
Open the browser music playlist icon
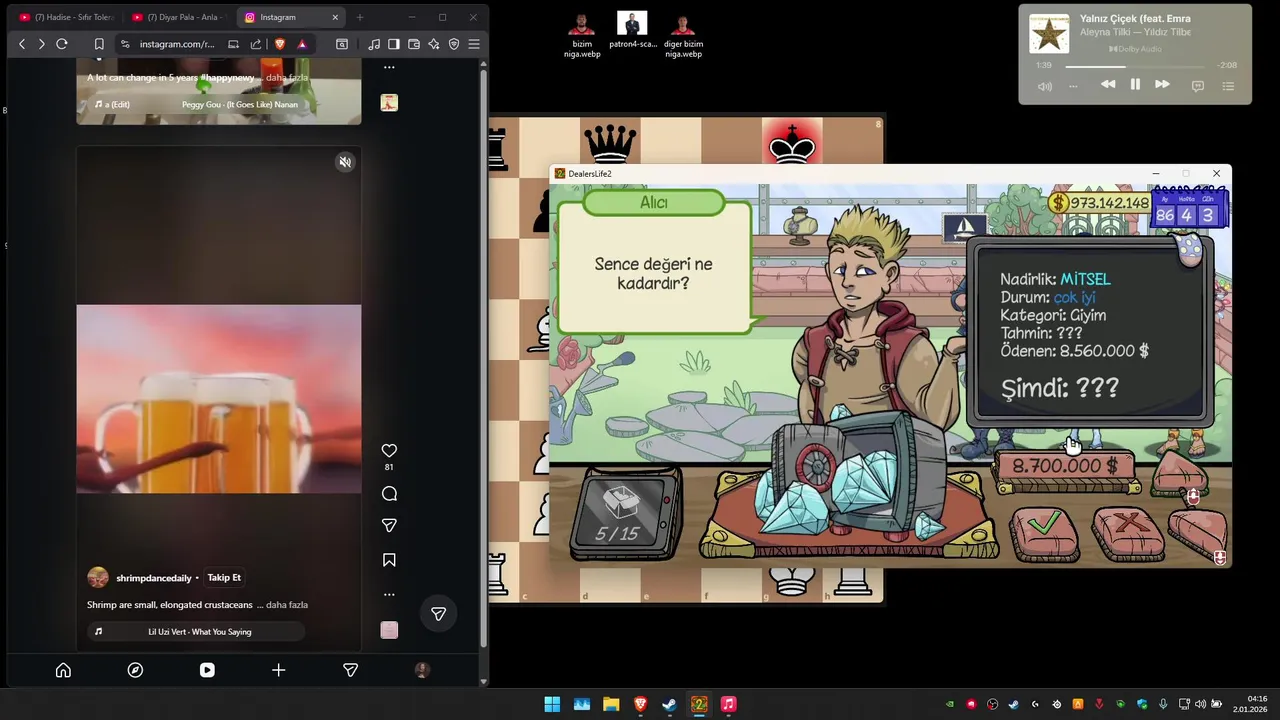(x=374, y=44)
